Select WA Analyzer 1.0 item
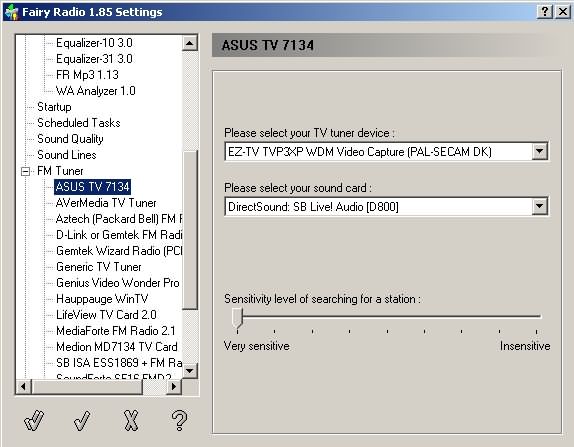Viewport: 574px width, 447px height. tap(96, 91)
